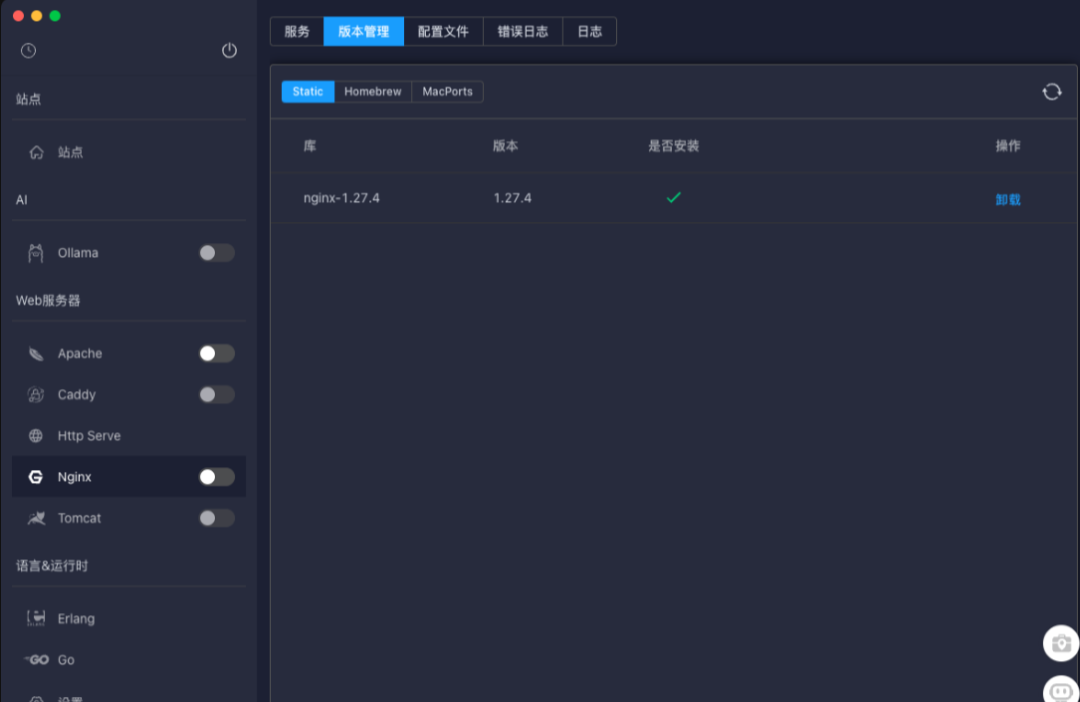Click the yellow minimize window button
Viewport: 1080px width, 702px height.
tap(37, 16)
